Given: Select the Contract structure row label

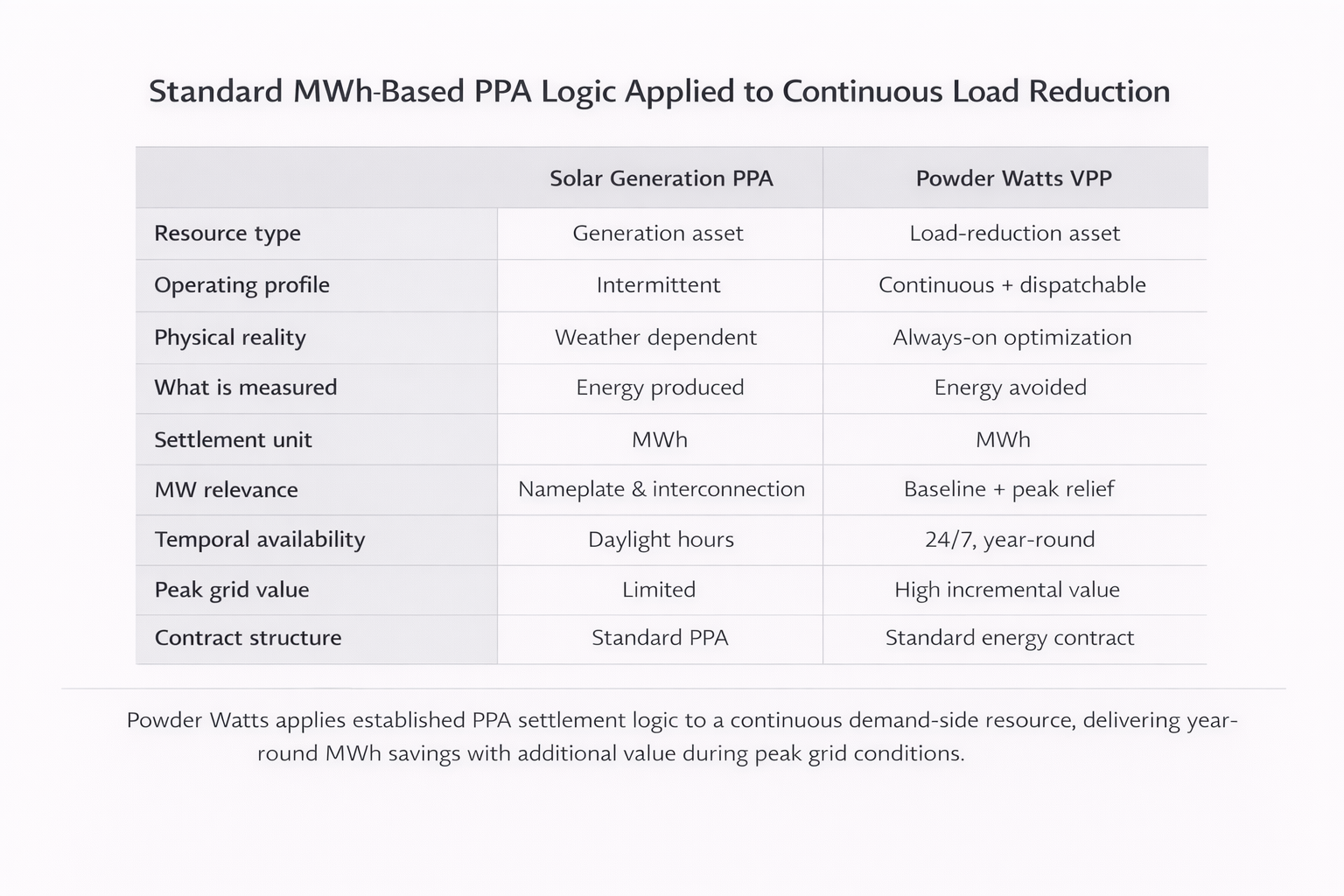Looking at the screenshot, I should click(248, 638).
